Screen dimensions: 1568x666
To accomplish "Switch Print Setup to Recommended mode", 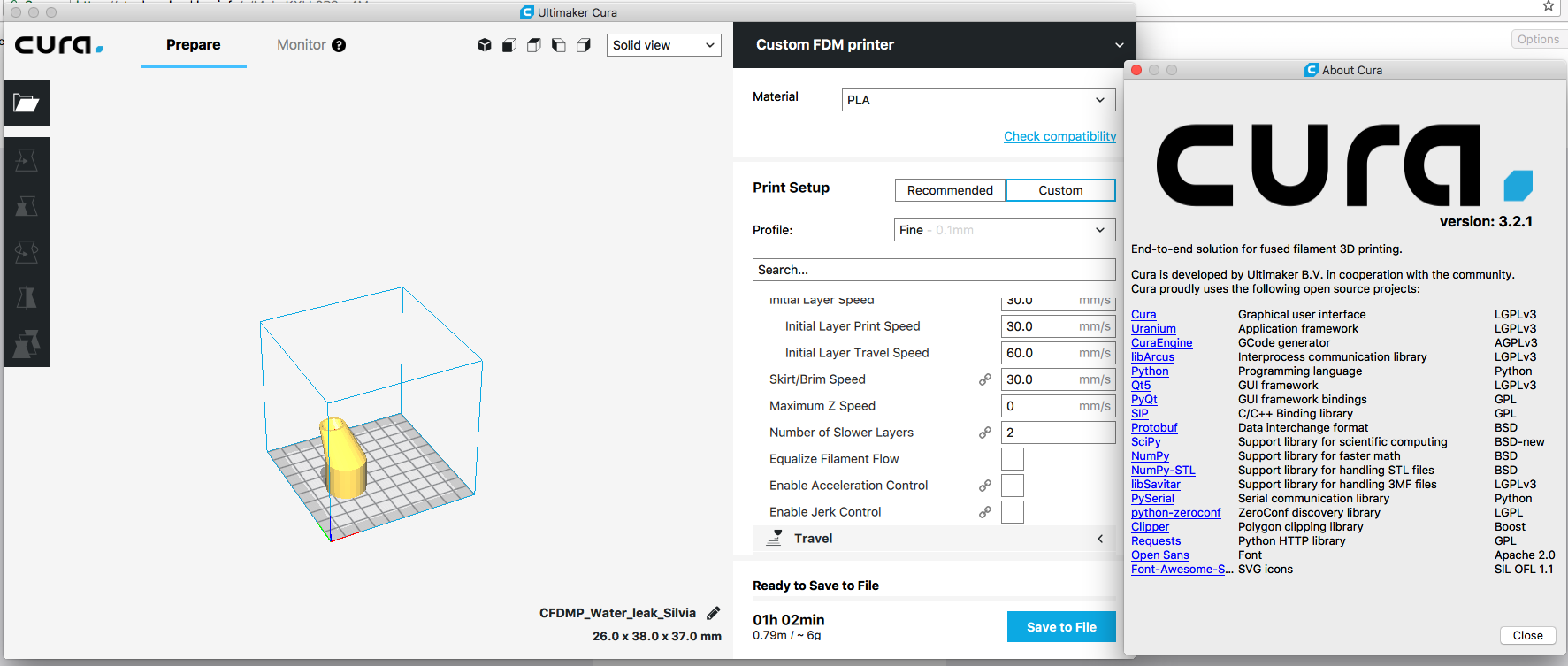I will tap(950, 190).
